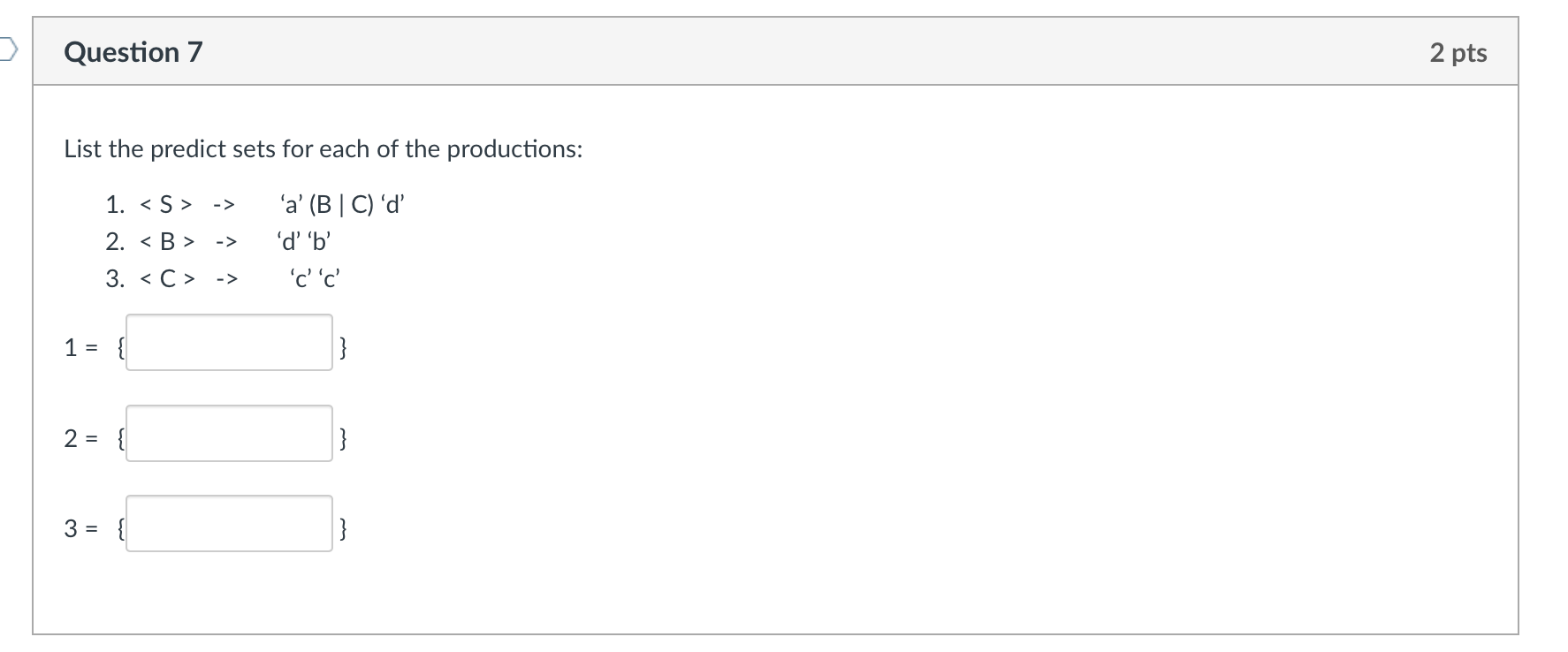The image size is (1568, 652).
Task: Click the 'd' 'b' right-hand side
Action: (304, 241)
